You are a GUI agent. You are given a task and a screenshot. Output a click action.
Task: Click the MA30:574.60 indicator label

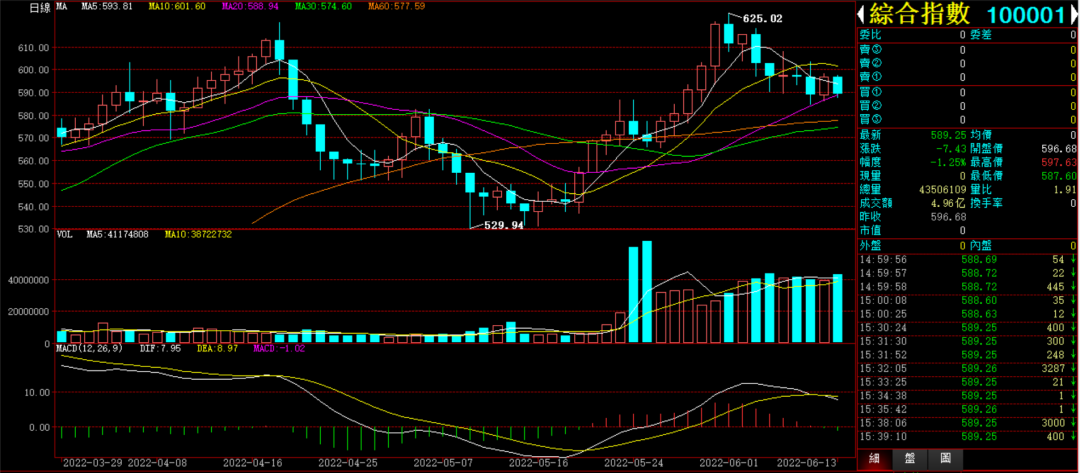pyautogui.click(x=323, y=6)
